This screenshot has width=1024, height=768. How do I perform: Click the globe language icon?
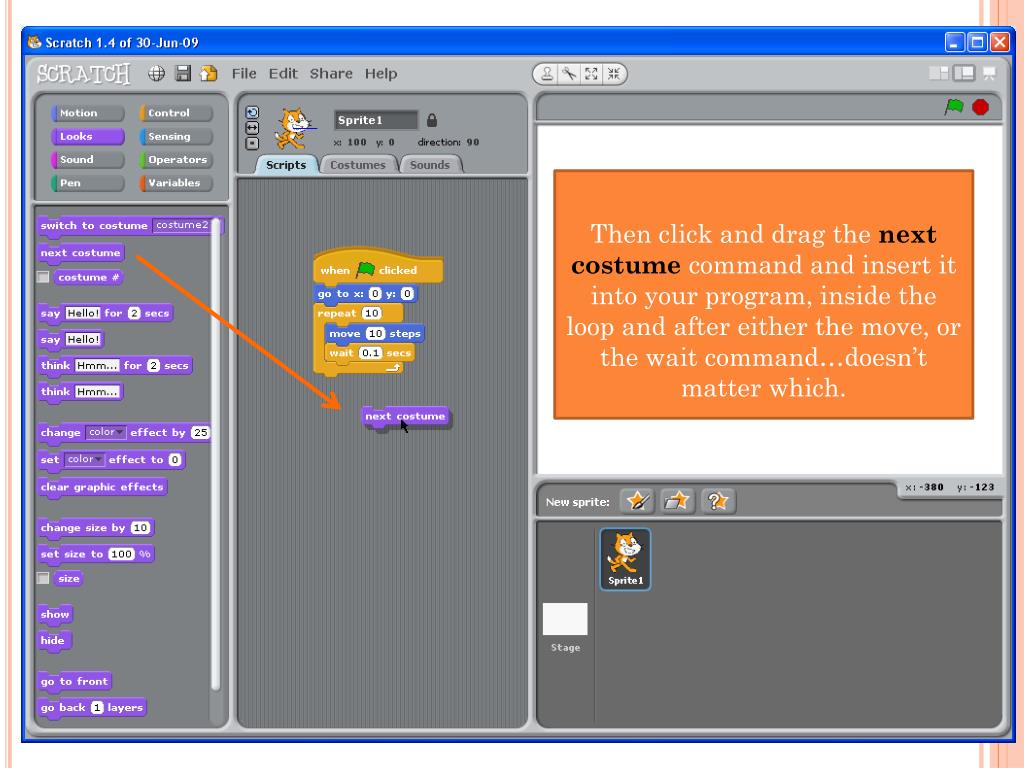pyautogui.click(x=156, y=73)
